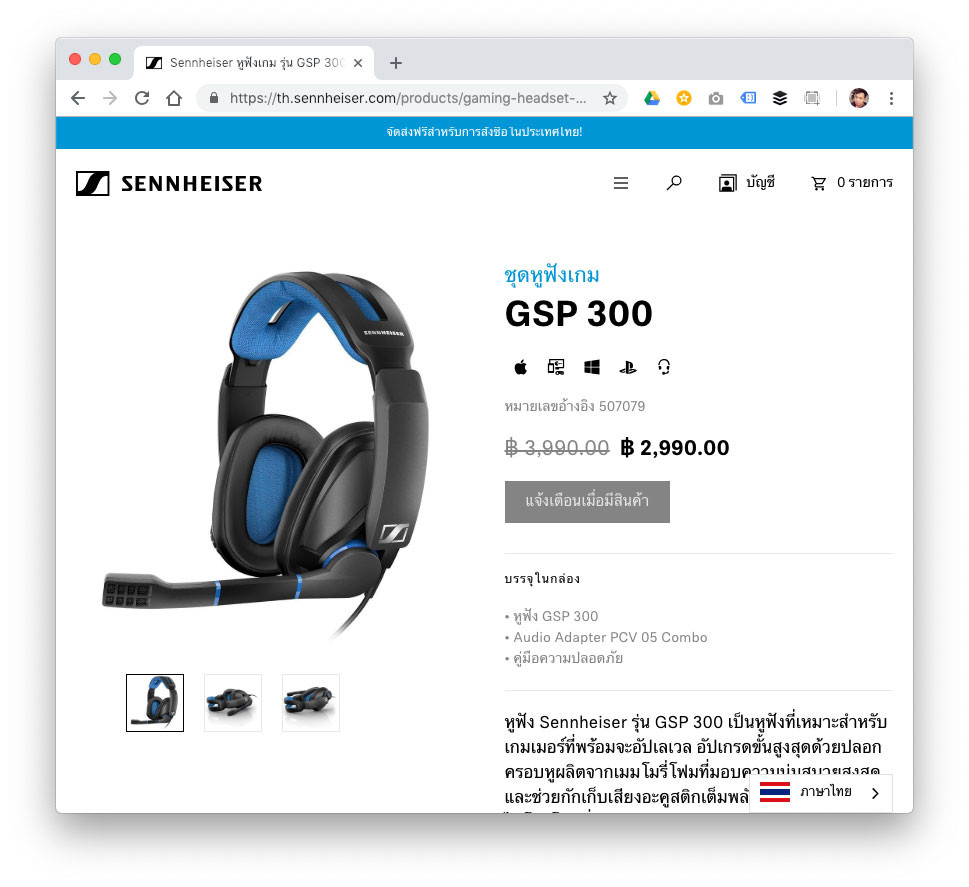
Task: Click the camera extension icon
Action: pos(716,98)
